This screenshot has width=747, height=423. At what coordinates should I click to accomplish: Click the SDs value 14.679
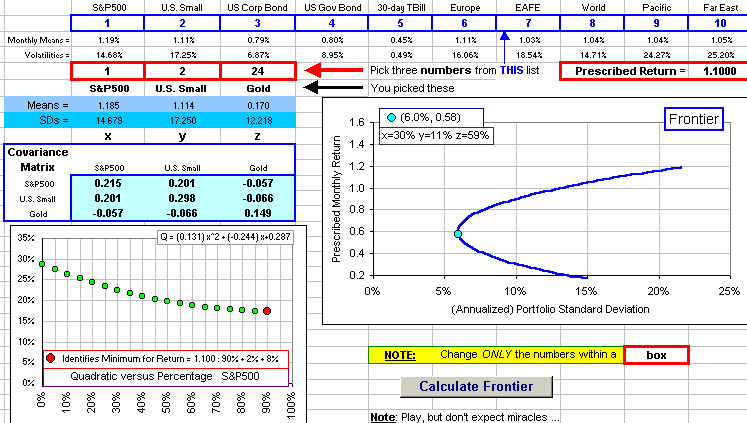(109, 121)
